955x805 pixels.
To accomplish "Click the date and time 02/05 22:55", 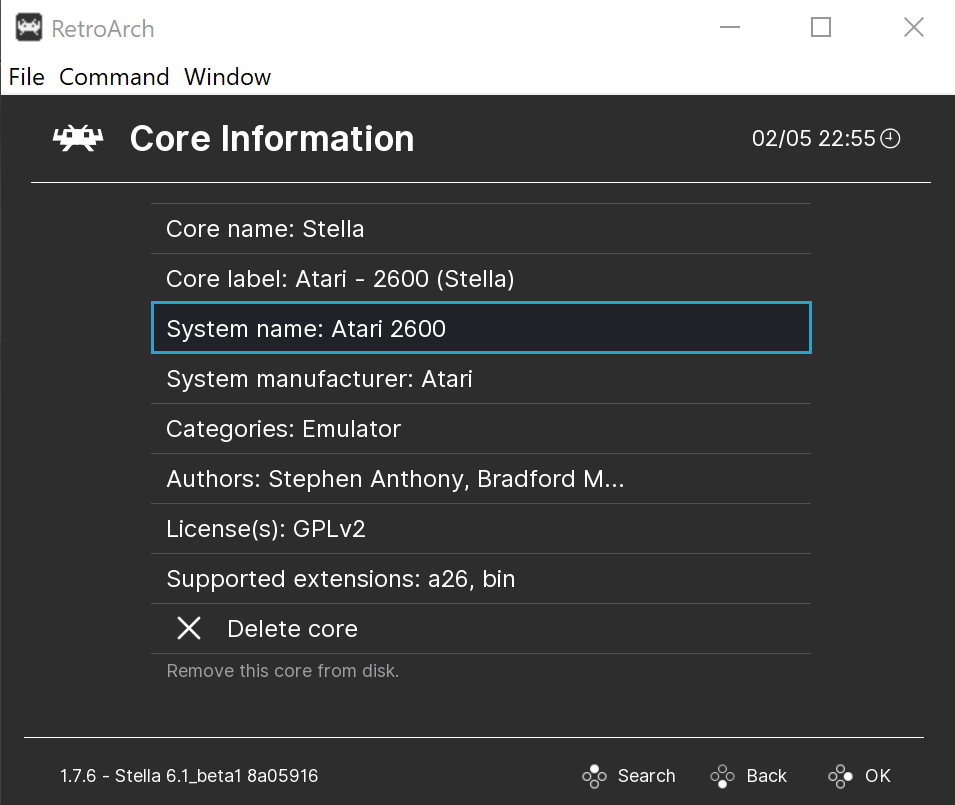I will coord(813,139).
